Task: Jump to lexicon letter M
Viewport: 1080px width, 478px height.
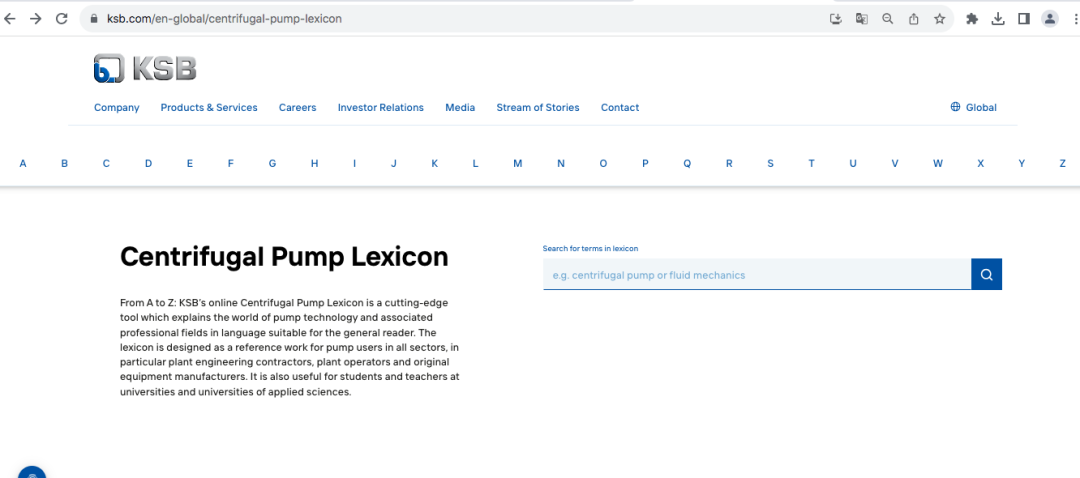Action: 517,163
